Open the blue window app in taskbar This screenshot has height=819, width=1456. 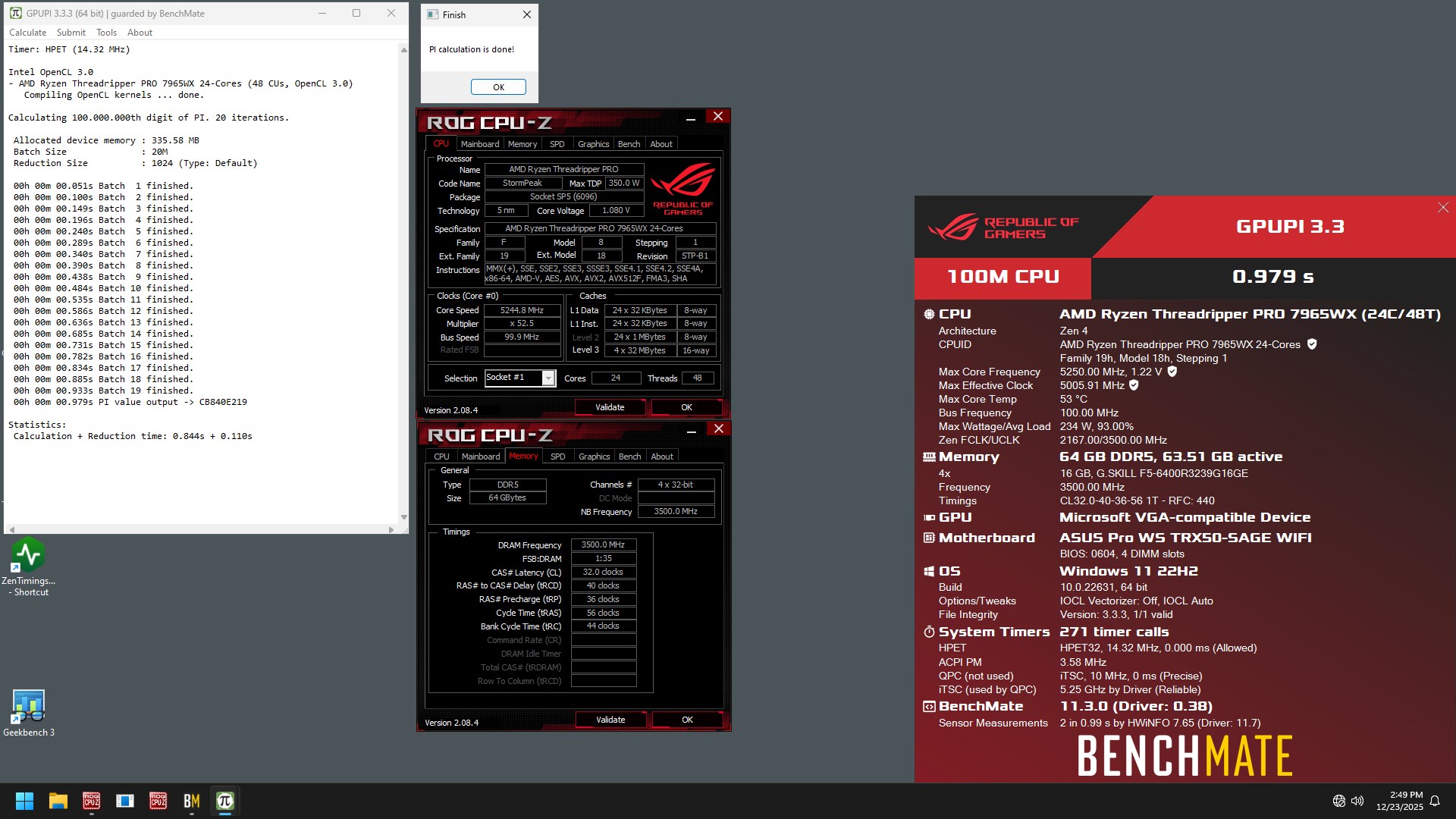tap(124, 801)
